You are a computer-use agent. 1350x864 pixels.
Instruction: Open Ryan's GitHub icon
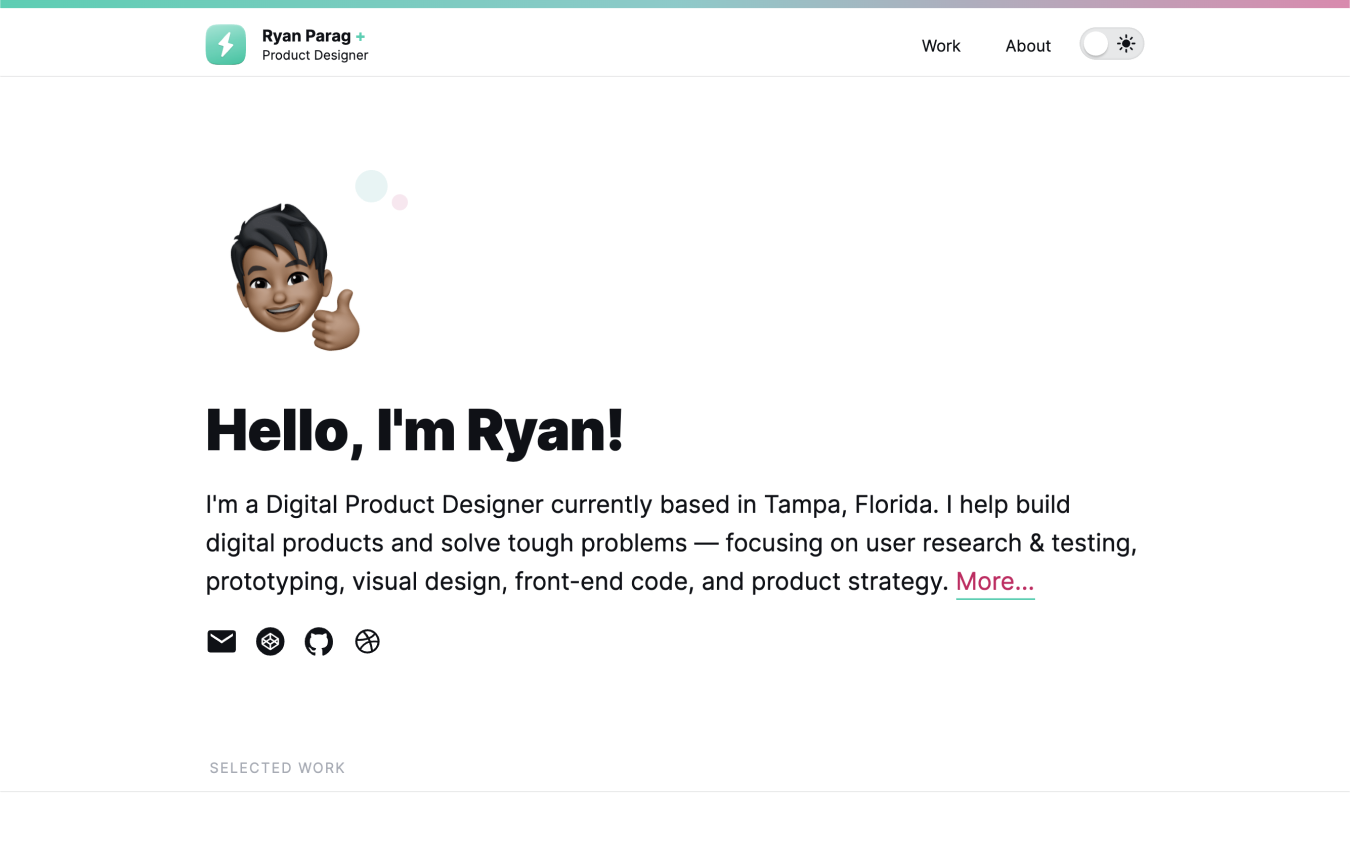tap(319, 641)
